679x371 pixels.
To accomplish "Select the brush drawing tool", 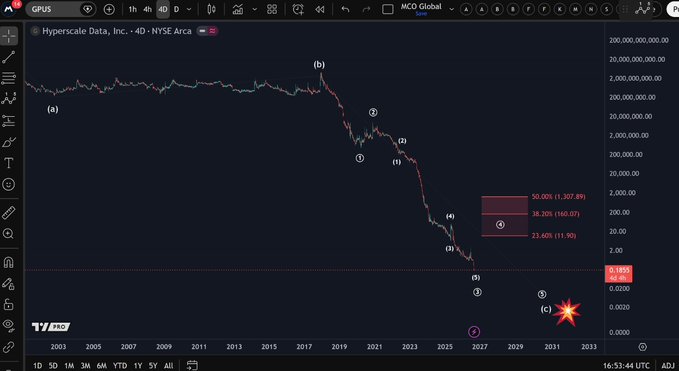I will point(9,142).
